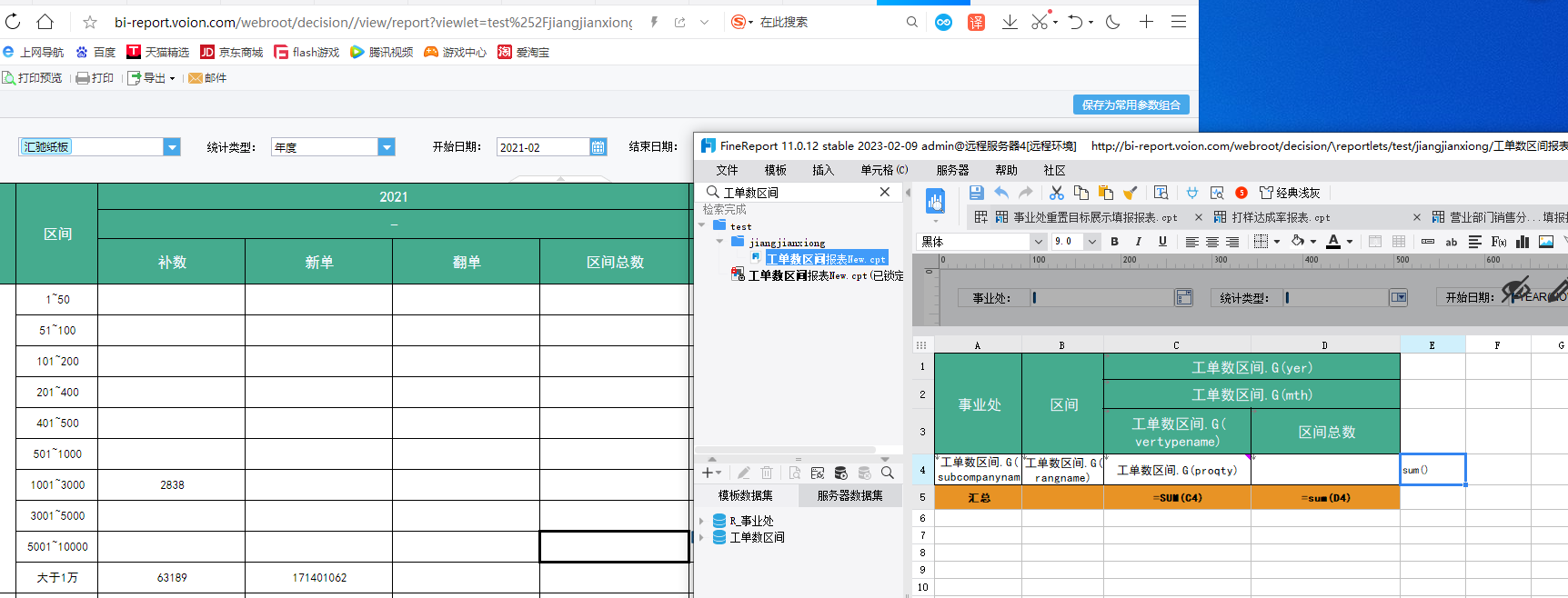
Task: Click 保存为常用参数组合 button
Action: tap(1131, 105)
